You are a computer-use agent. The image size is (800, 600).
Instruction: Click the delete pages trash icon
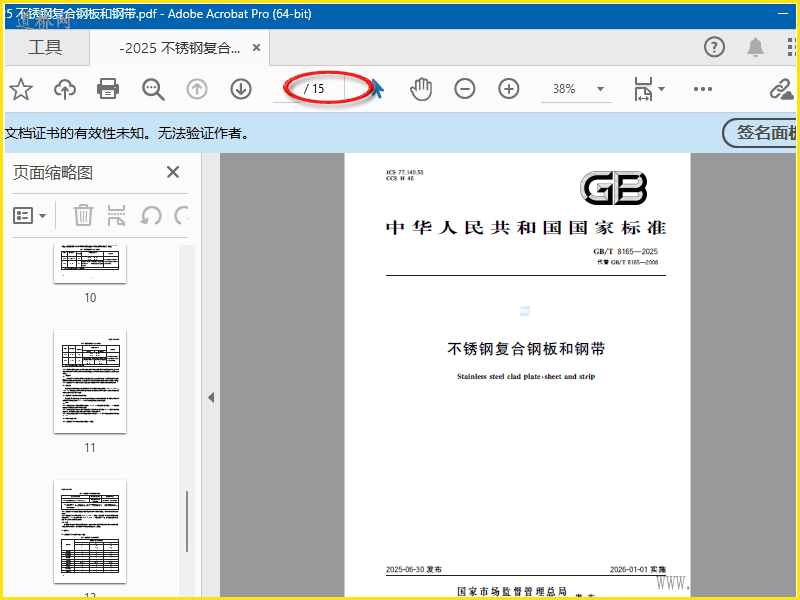coord(83,215)
